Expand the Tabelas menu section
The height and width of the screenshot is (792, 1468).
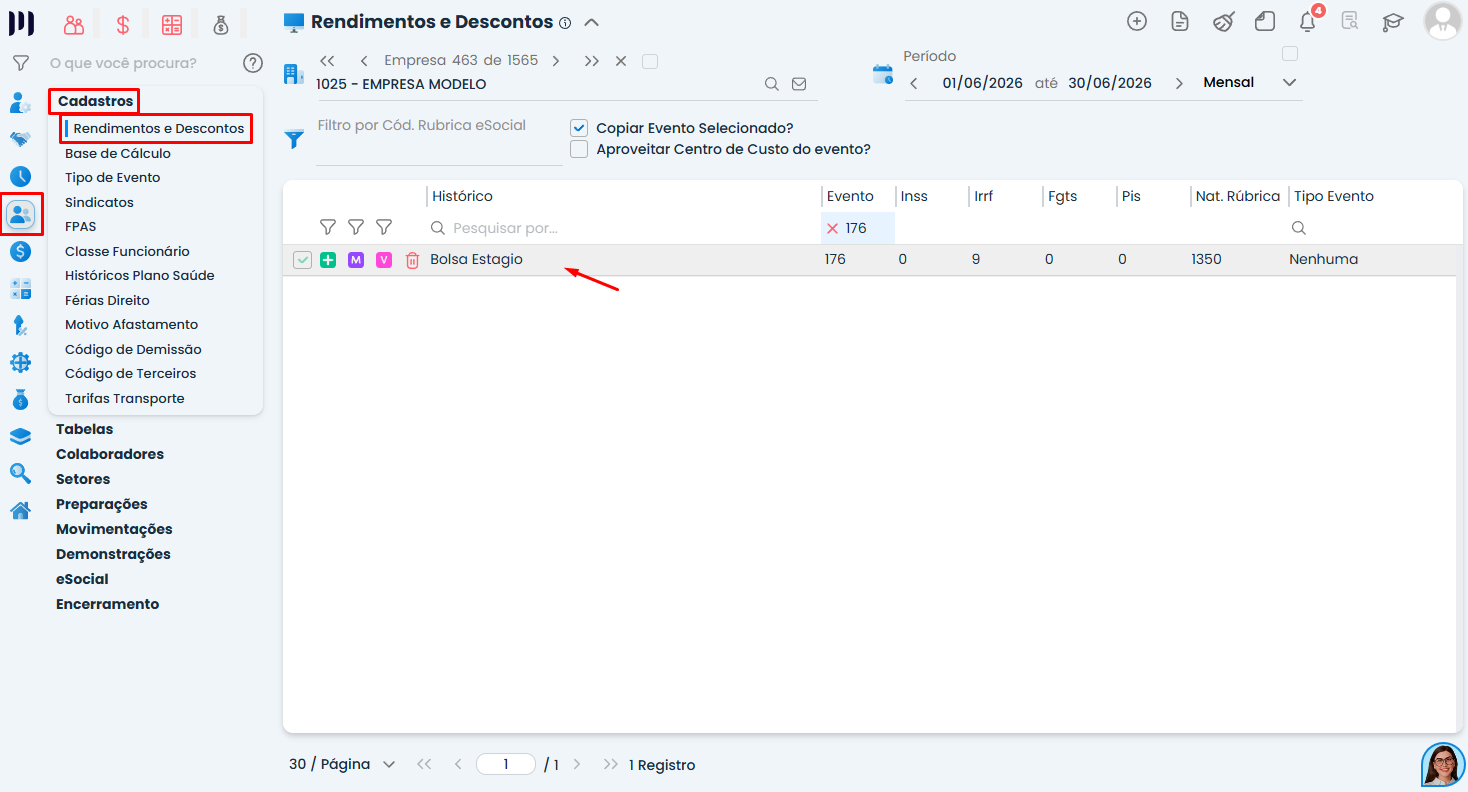coord(84,429)
